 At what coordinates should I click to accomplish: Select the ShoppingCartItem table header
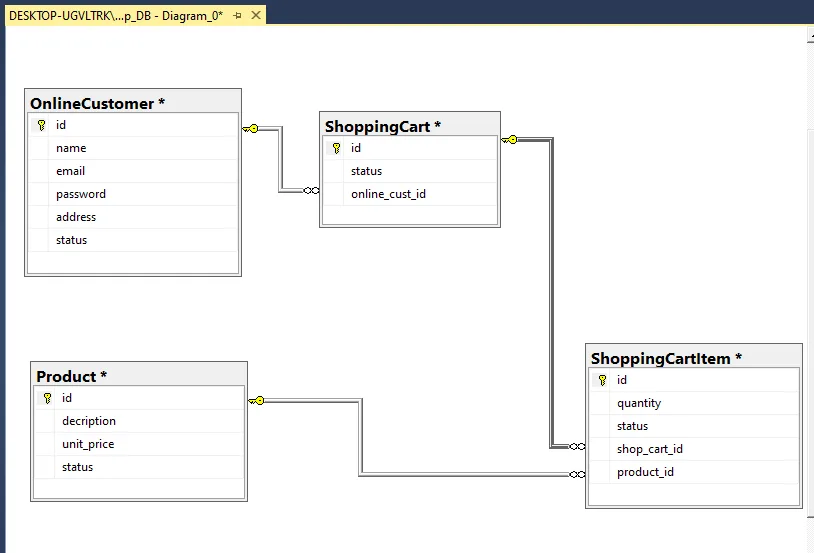694,358
